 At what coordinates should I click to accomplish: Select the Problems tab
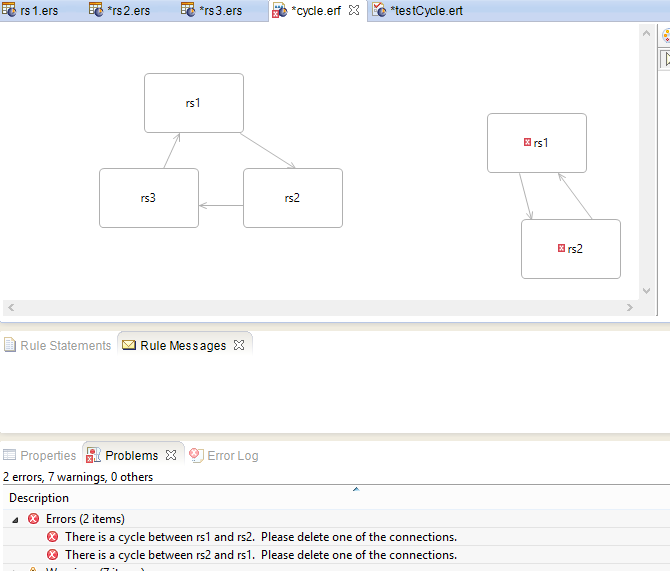pos(131,456)
